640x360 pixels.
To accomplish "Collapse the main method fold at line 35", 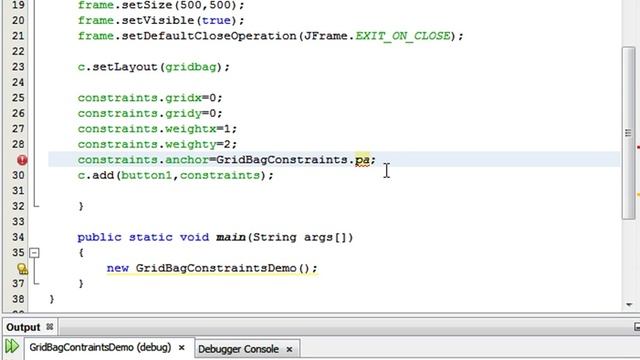I will (34, 253).
